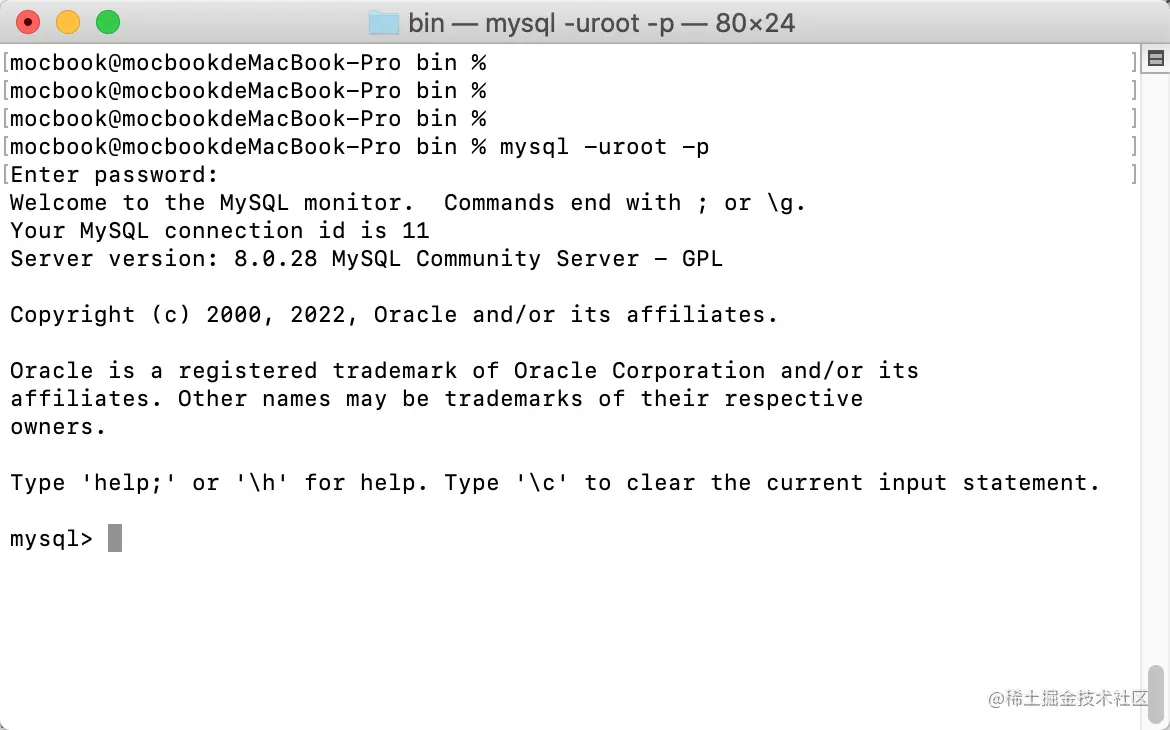Viewport: 1170px width, 730px height.
Task: Click the "mysql -uroot -p" command text
Action: [x=604, y=147]
